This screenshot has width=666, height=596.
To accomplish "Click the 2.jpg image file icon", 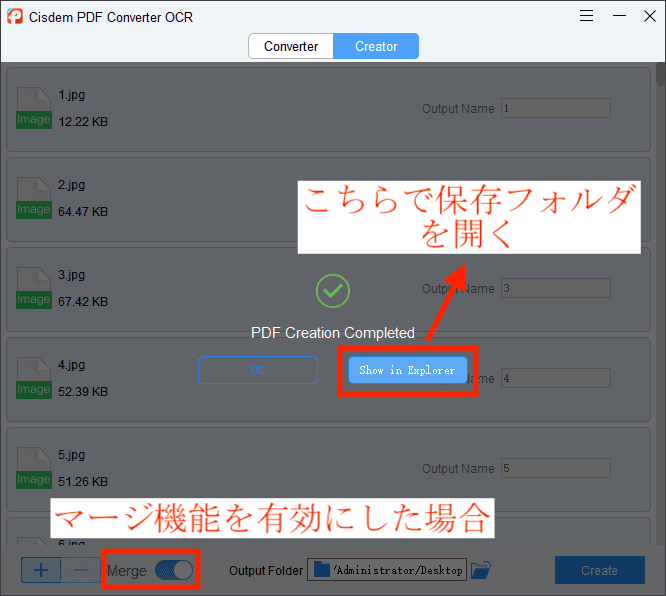I will (34, 198).
